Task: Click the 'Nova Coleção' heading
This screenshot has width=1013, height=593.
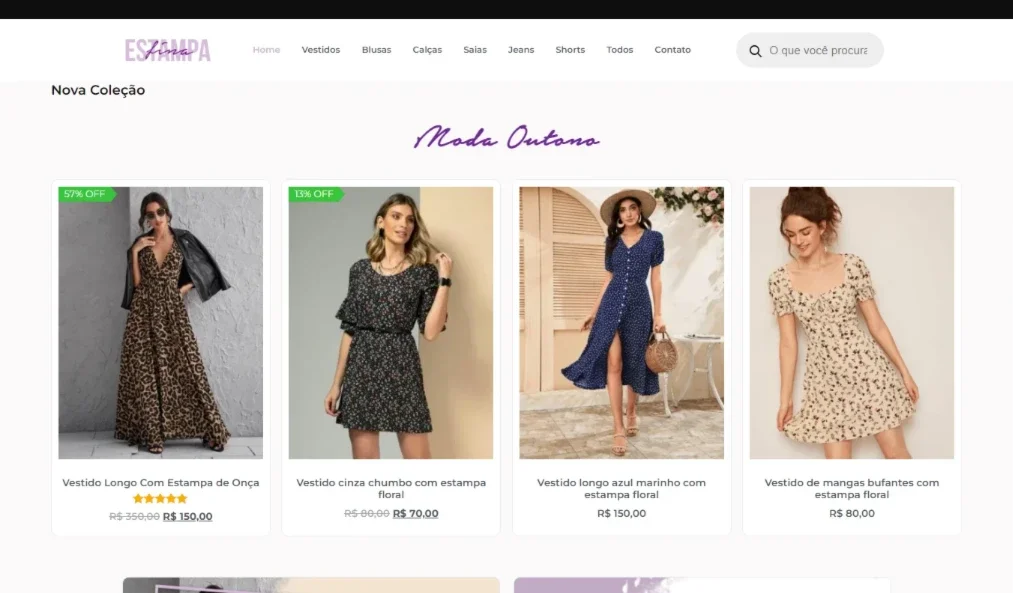Action: point(98,90)
